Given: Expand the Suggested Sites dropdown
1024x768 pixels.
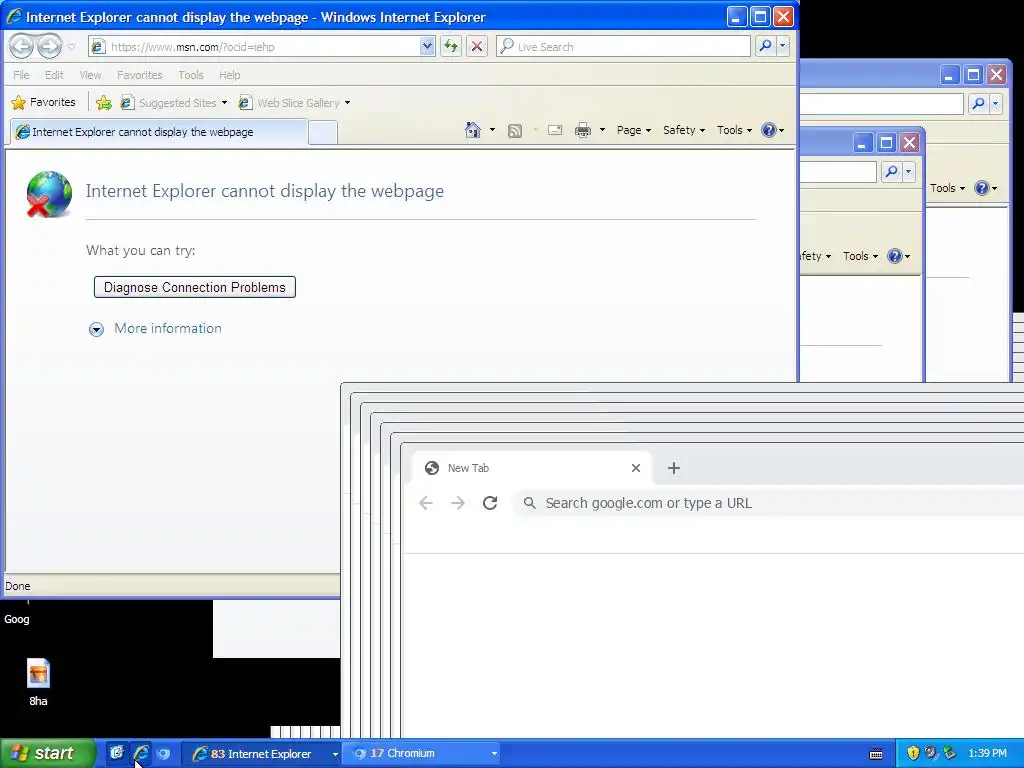Looking at the screenshot, I should click(225, 103).
